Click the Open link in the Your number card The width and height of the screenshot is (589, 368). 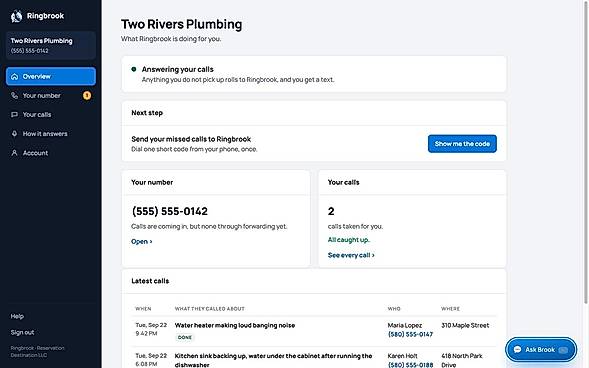142,241
